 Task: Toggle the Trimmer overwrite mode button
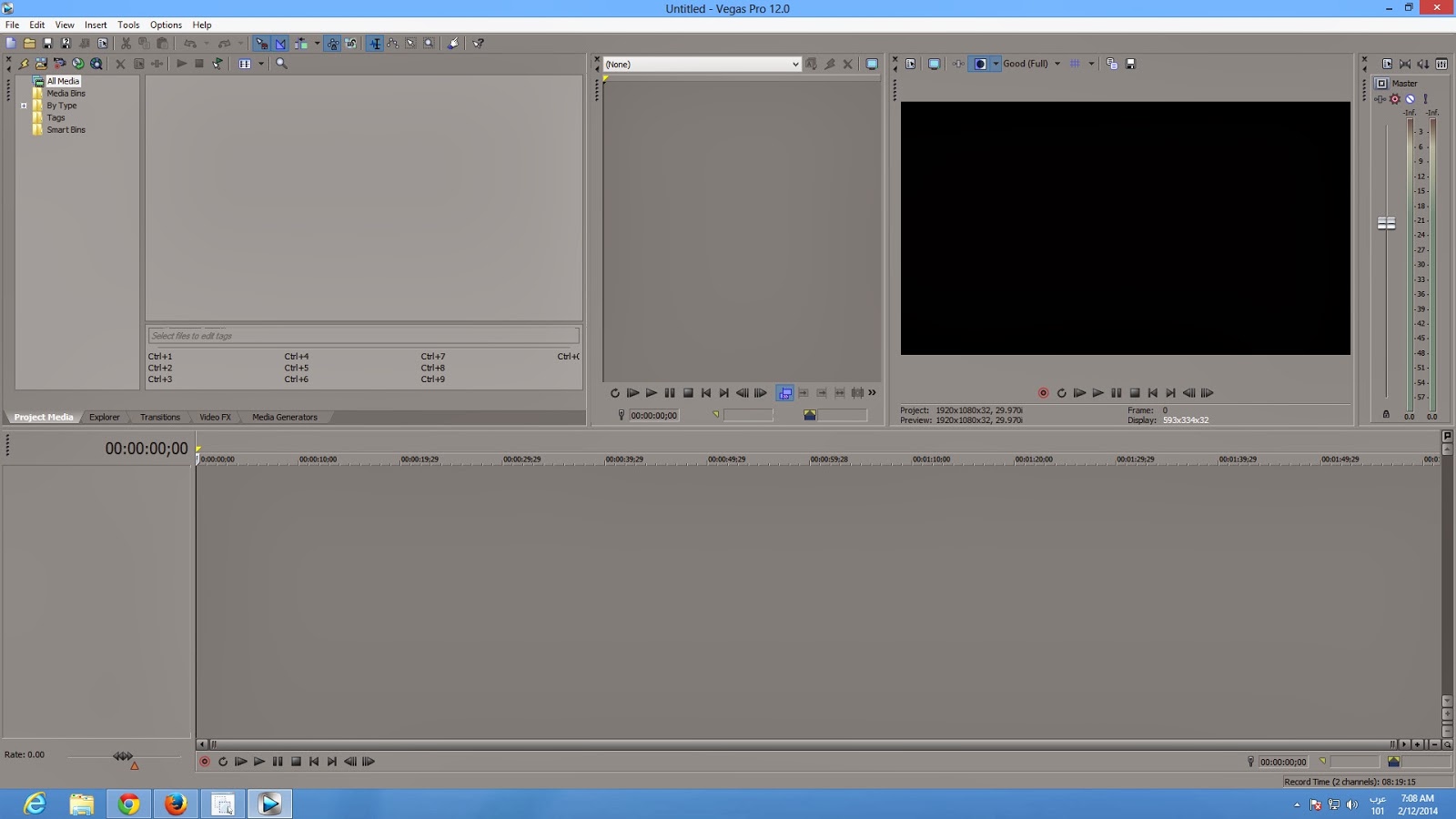click(784, 393)
